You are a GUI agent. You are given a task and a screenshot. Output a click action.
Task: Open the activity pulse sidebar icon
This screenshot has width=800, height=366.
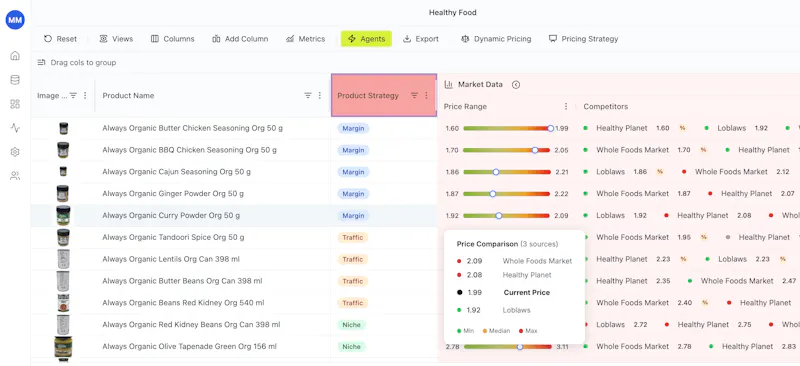15,128
